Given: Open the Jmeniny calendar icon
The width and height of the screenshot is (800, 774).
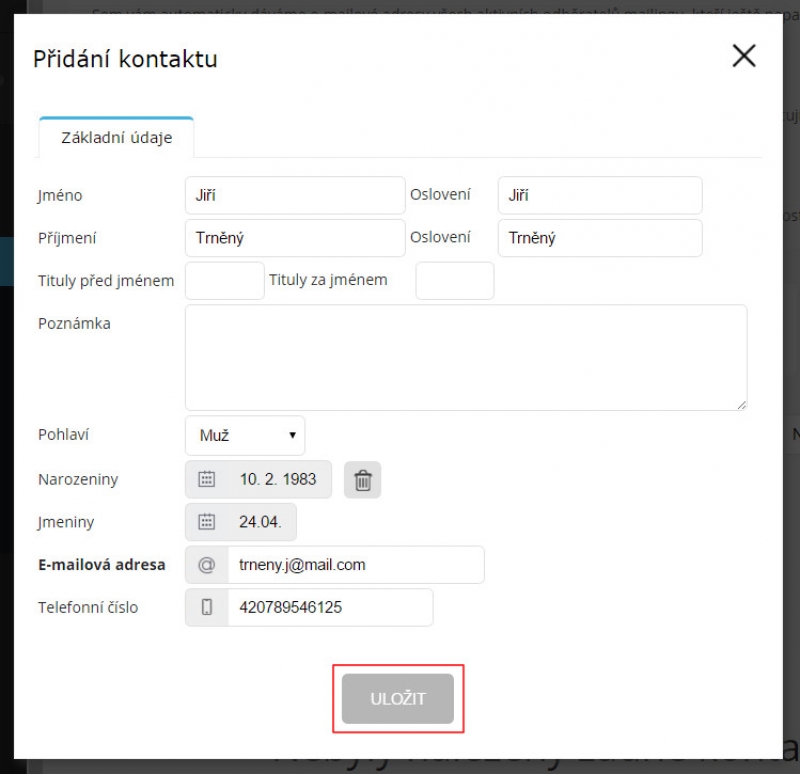Looking at the screenshot, I should point(207,522).
